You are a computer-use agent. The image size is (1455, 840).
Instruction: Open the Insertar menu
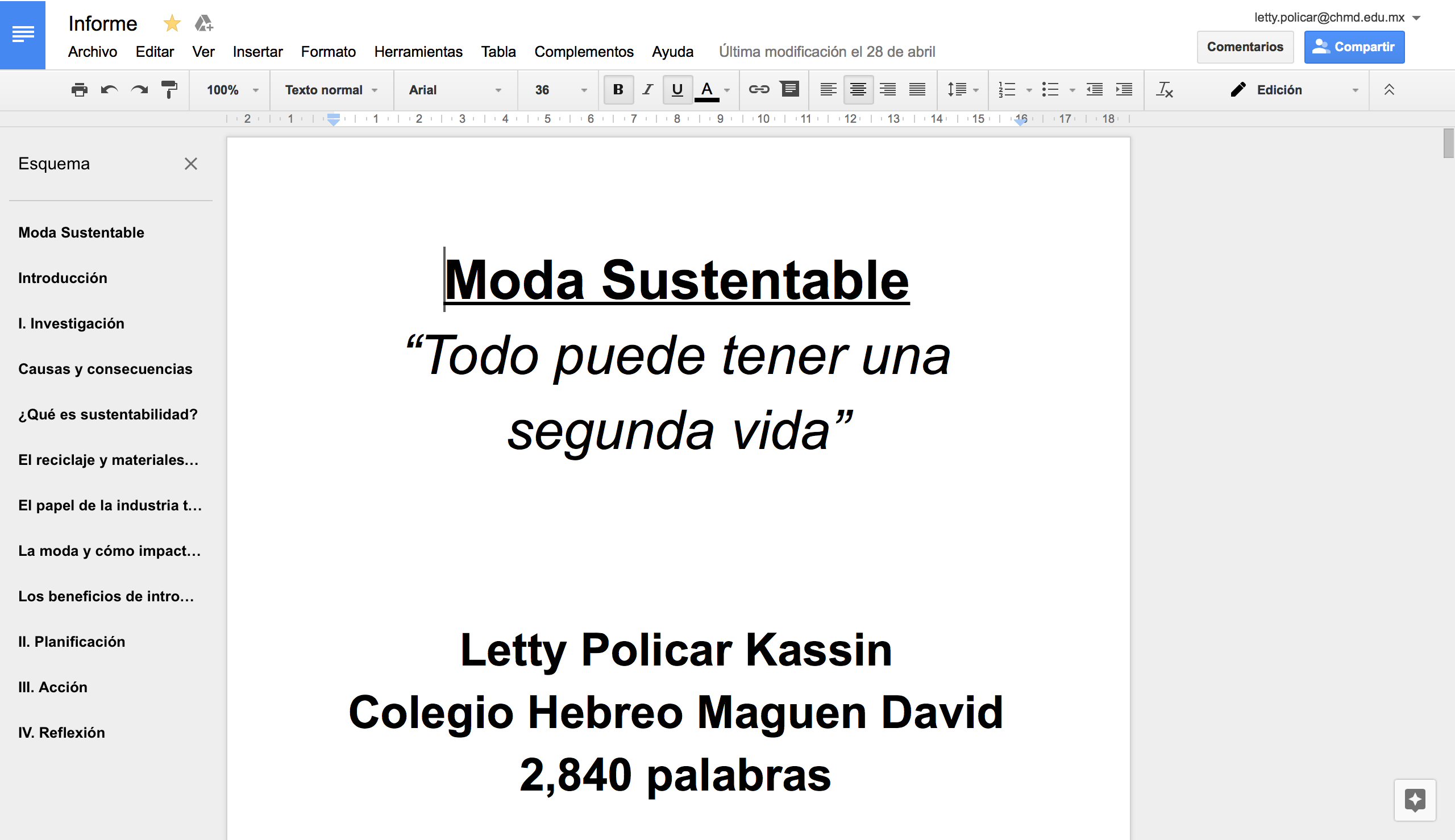point(257,51)
